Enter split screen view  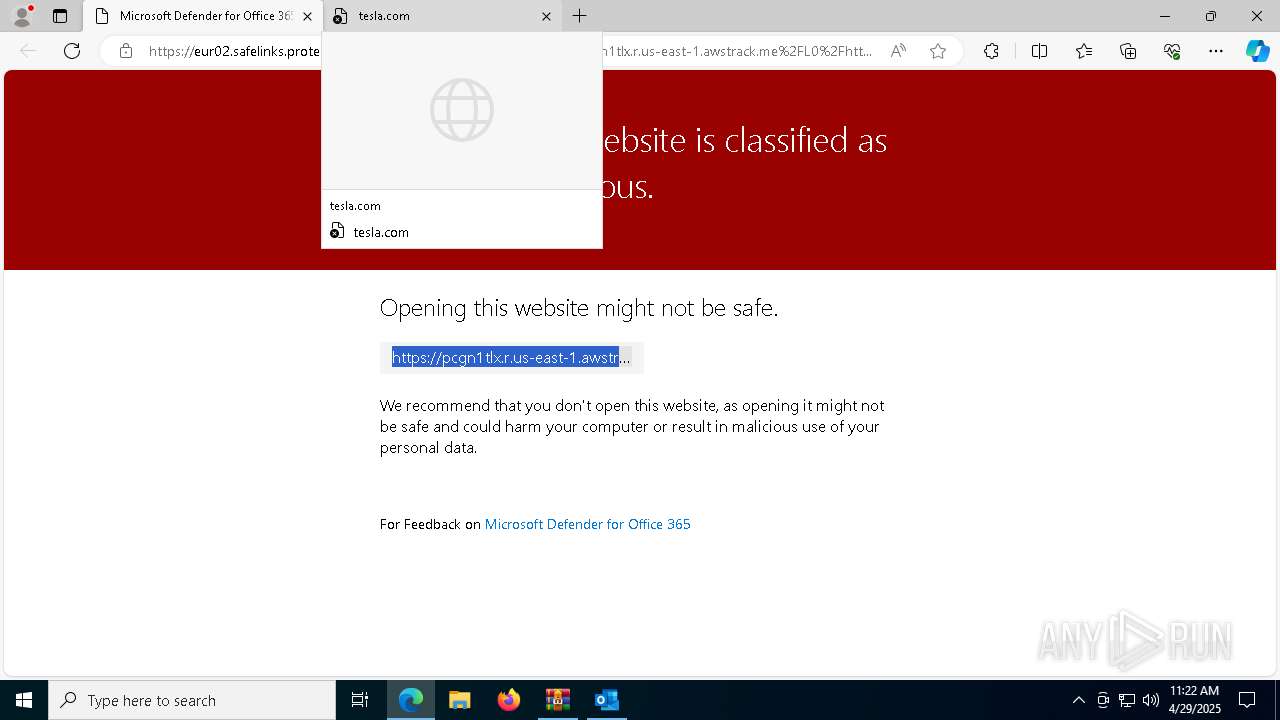point(1039,51)
